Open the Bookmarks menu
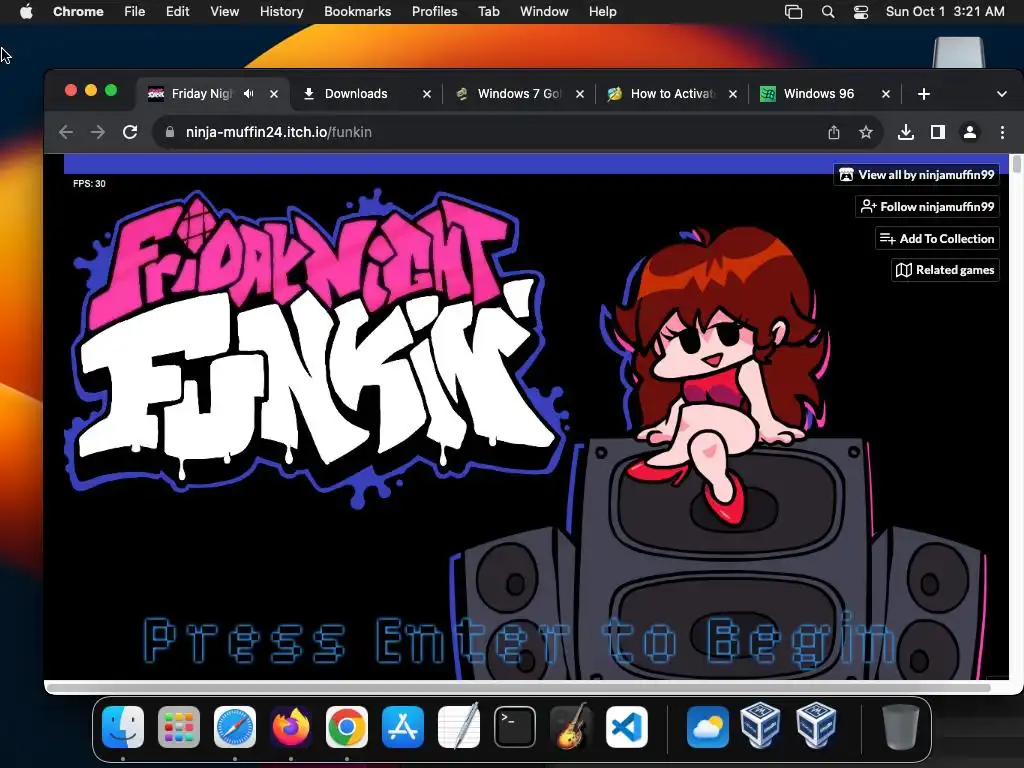Viewport: 1024px width, 768px height. point(357,12)
